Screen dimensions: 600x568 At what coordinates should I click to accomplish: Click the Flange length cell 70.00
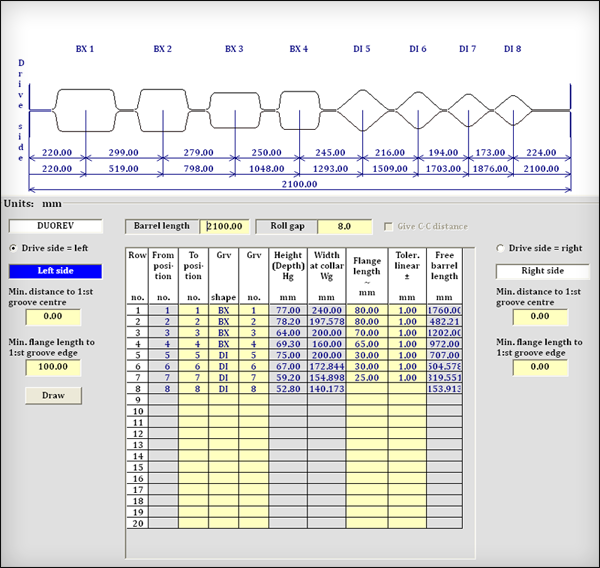click(x=367, y=333)
